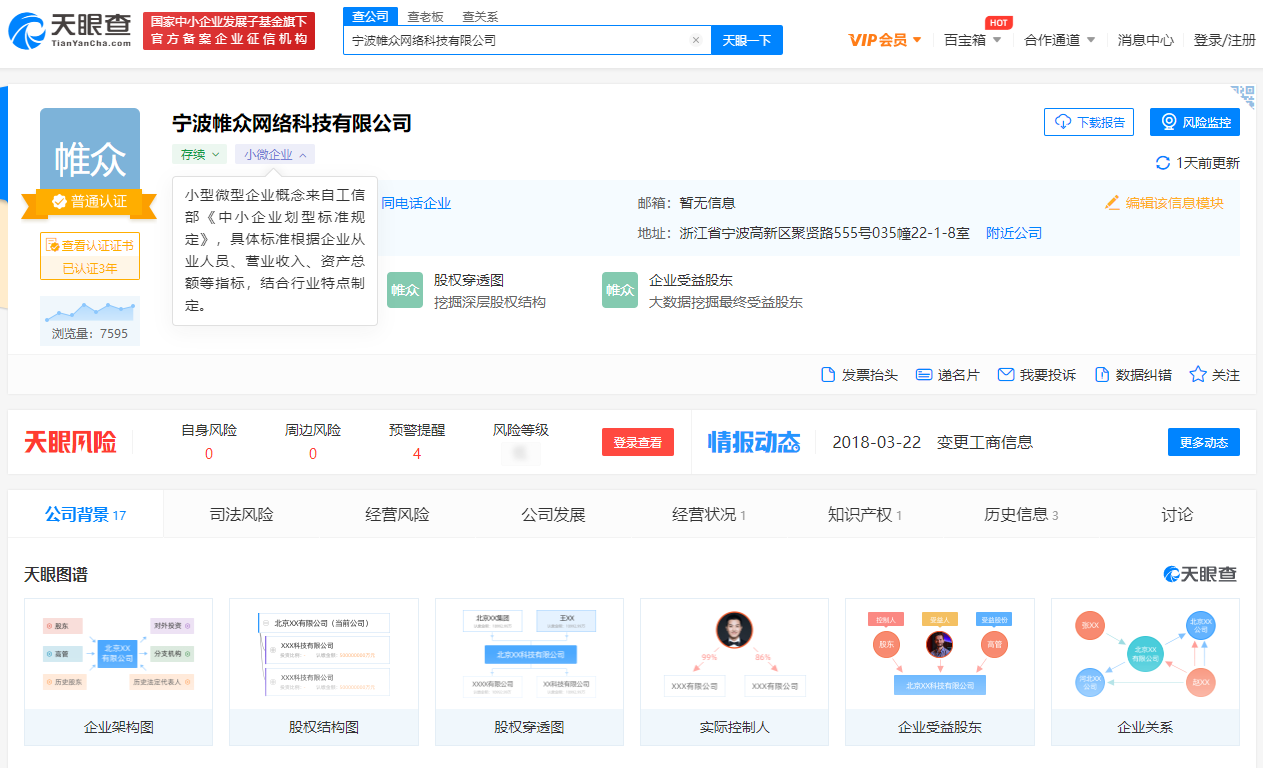Expand the 百宝箱 dropdown menu

point(972,40)
